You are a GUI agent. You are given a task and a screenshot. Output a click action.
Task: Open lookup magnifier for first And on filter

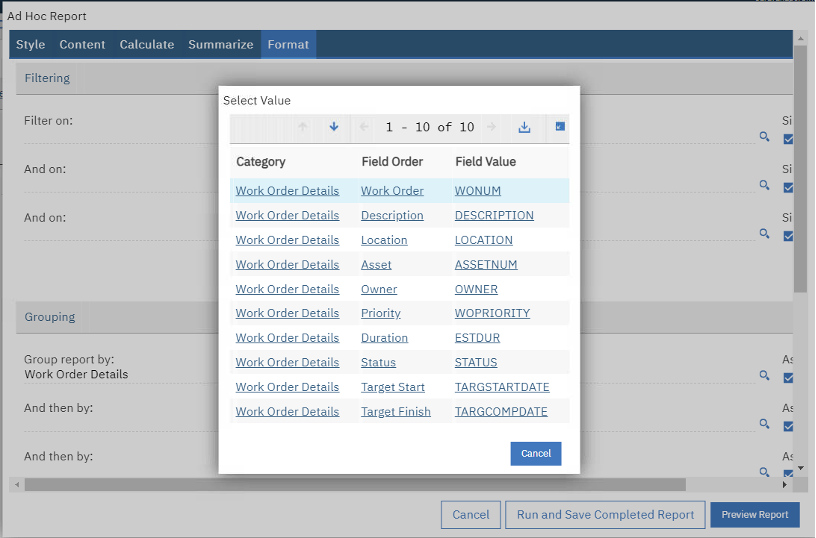765,185
